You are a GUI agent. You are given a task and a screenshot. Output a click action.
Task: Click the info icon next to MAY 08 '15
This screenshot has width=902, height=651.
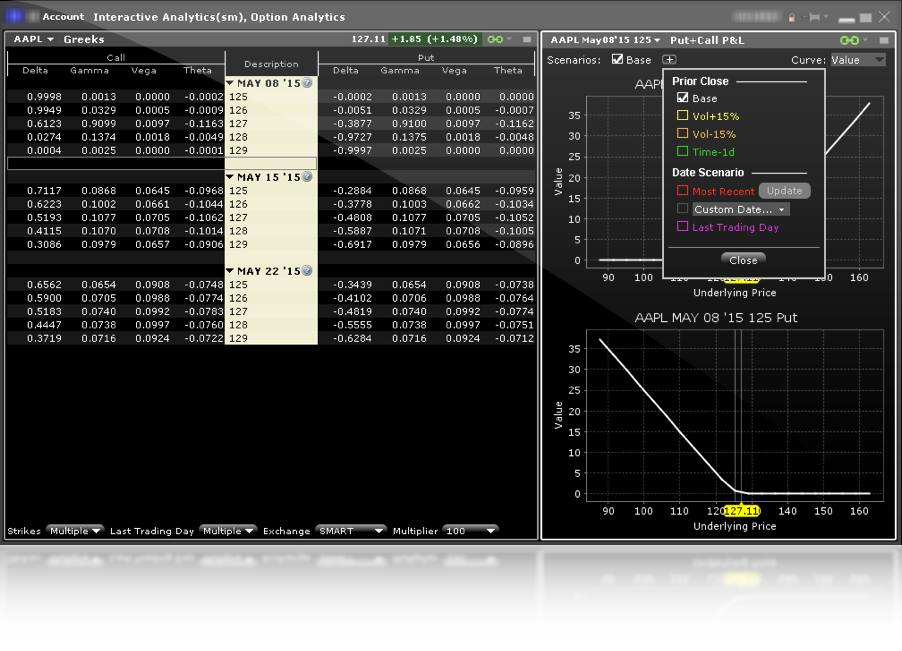[307, 83]
